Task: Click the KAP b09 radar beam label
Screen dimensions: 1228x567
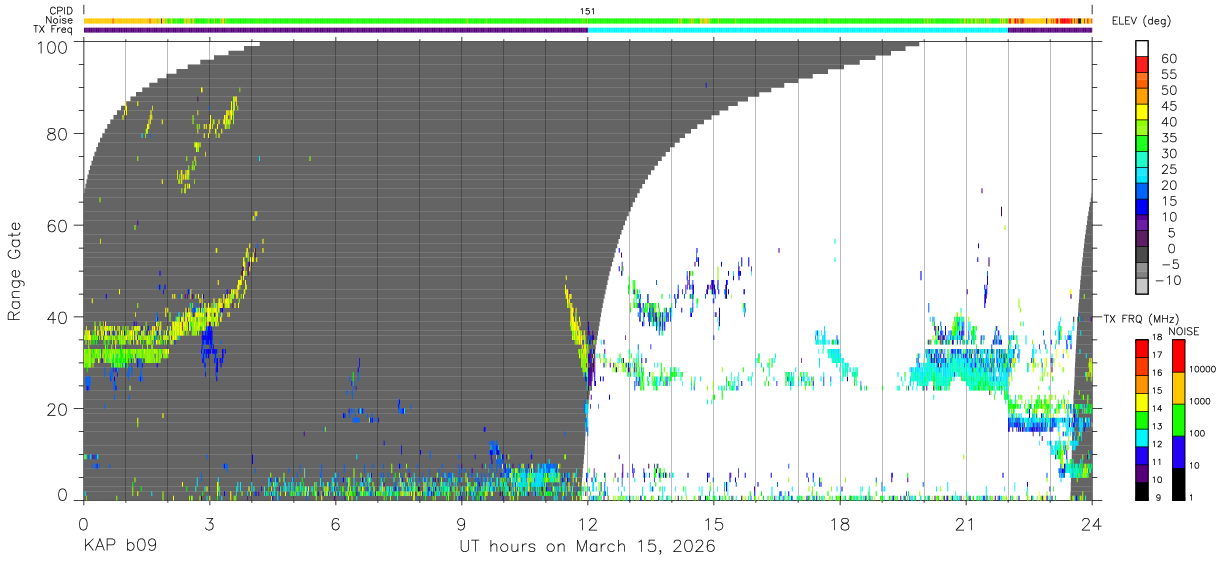Action: [120, 547]
